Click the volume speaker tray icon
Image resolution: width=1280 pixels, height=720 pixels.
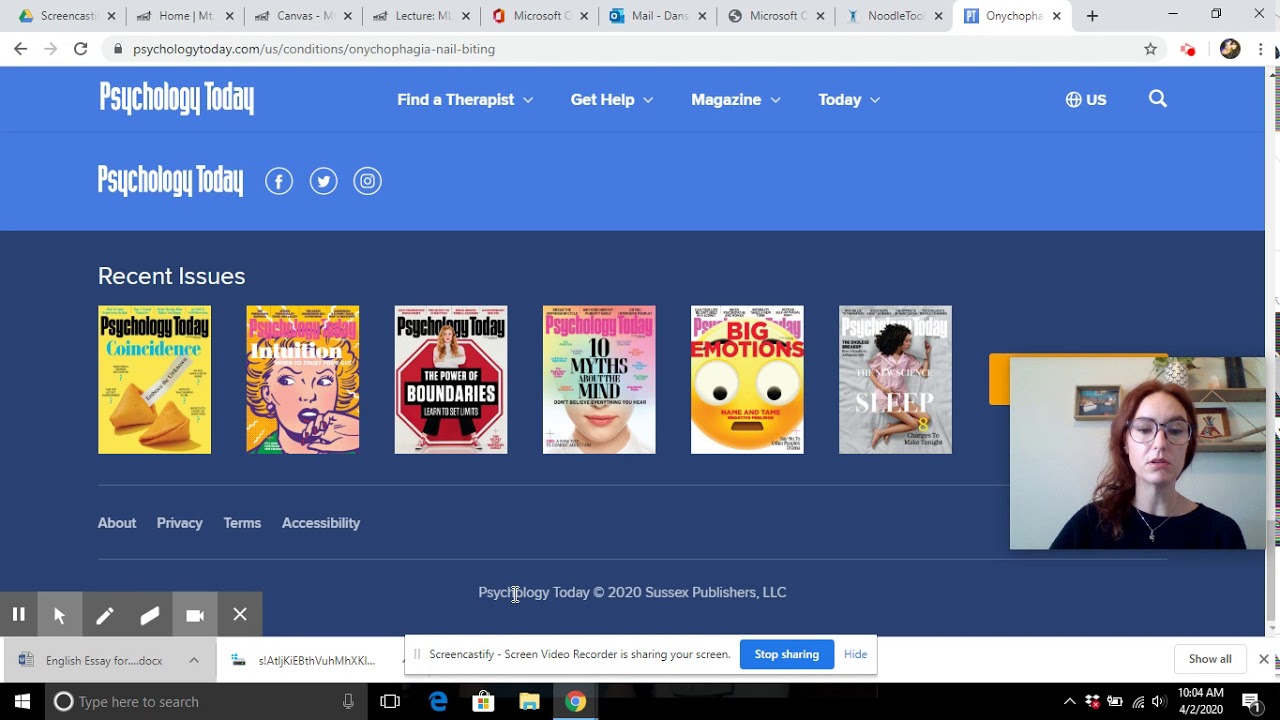click(1159, 702)
